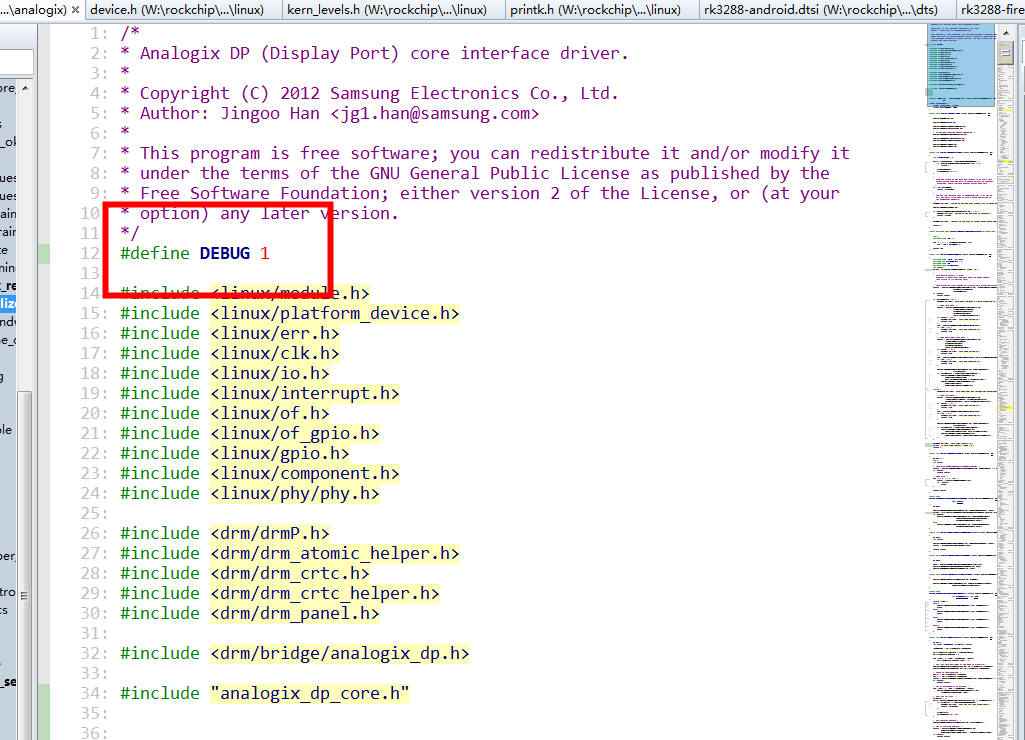Click line number 25 in the gutter
Screen dimensions: 1025x740
[x=94, y=514]
